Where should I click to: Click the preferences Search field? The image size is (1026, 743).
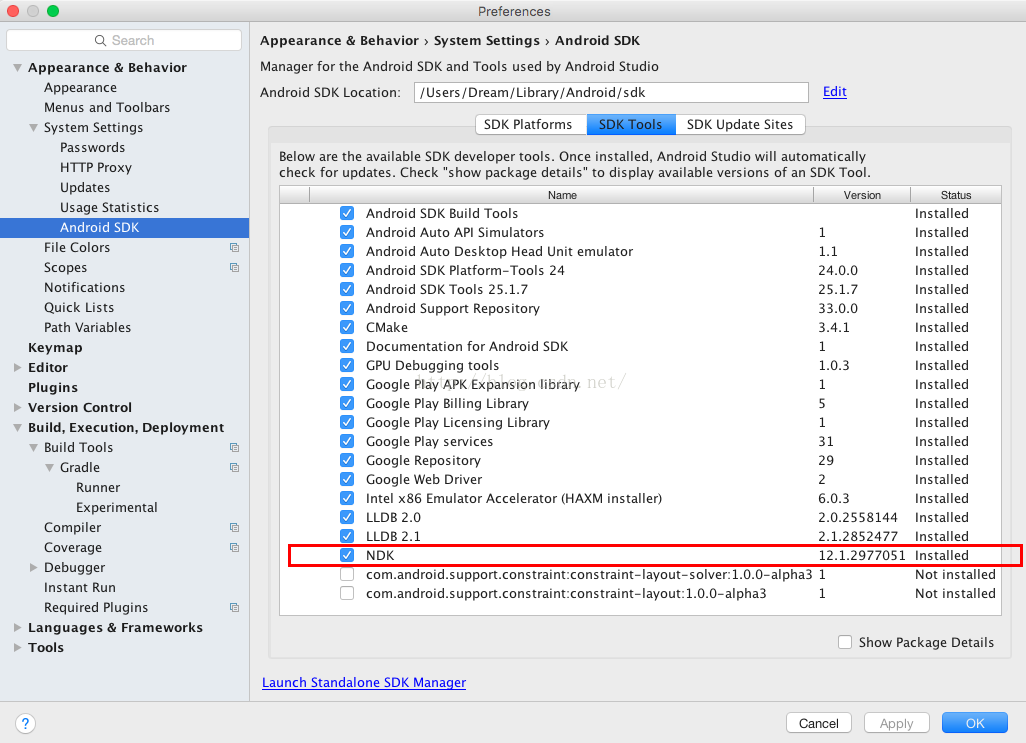[124, 41]
